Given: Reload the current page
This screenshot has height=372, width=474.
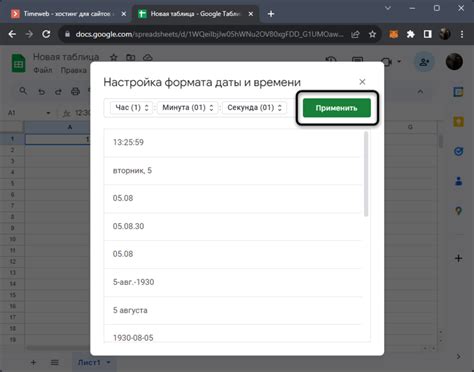Looking at the screenshot, I should [46, 34].
